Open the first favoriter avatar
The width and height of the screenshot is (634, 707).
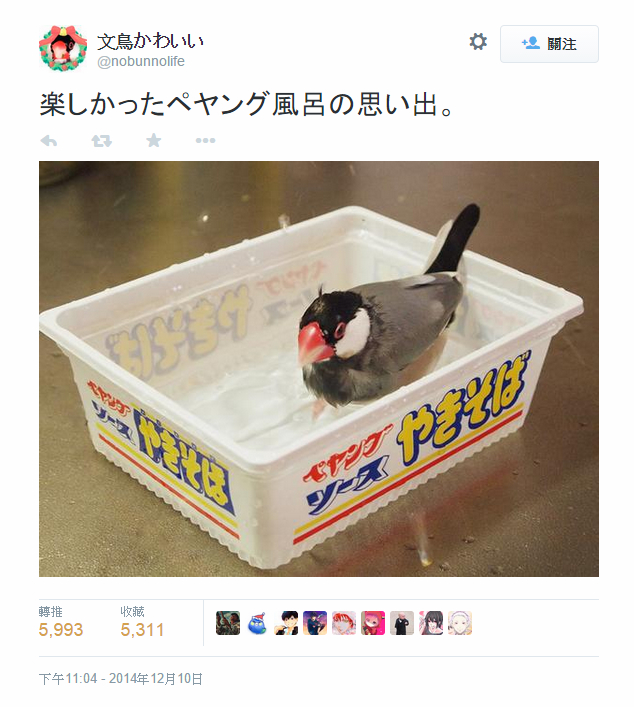coord(228,623)
